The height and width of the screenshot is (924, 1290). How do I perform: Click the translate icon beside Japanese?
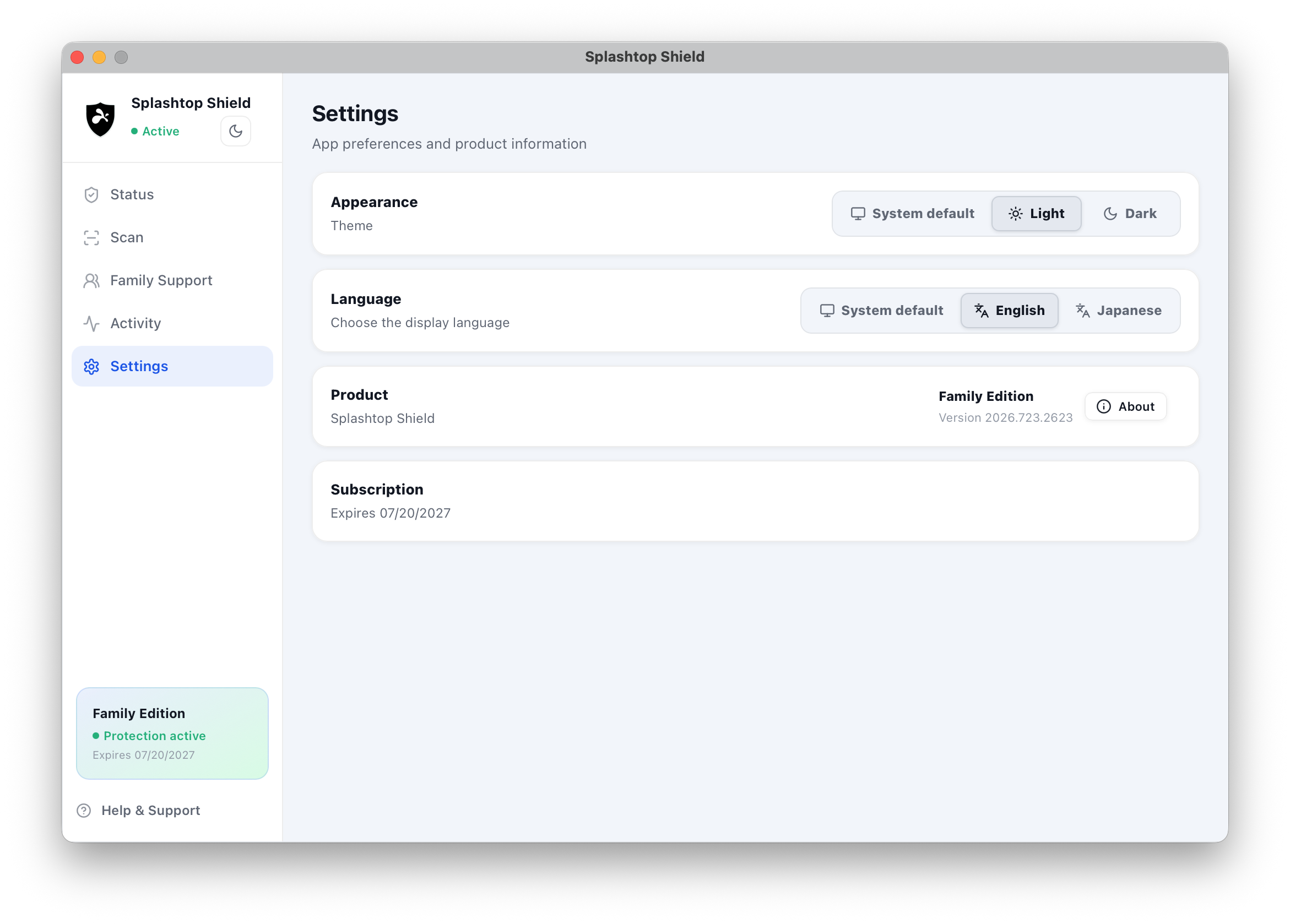tap(1082, 311)
